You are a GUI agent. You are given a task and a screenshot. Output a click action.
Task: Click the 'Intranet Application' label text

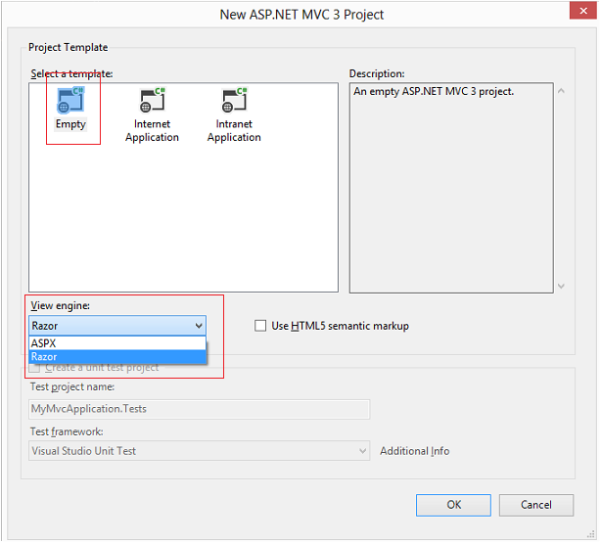(234, 131)
